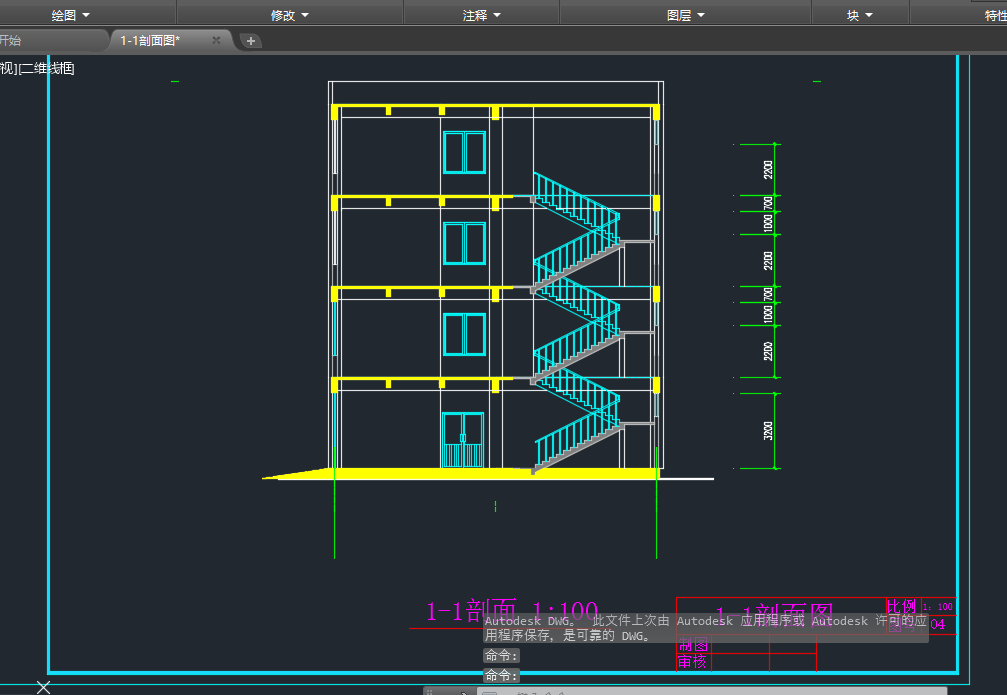Viewport: 1007px width, 695px height.
Task: Expand the 注释 ribbon panel
Action: (482, 15)
